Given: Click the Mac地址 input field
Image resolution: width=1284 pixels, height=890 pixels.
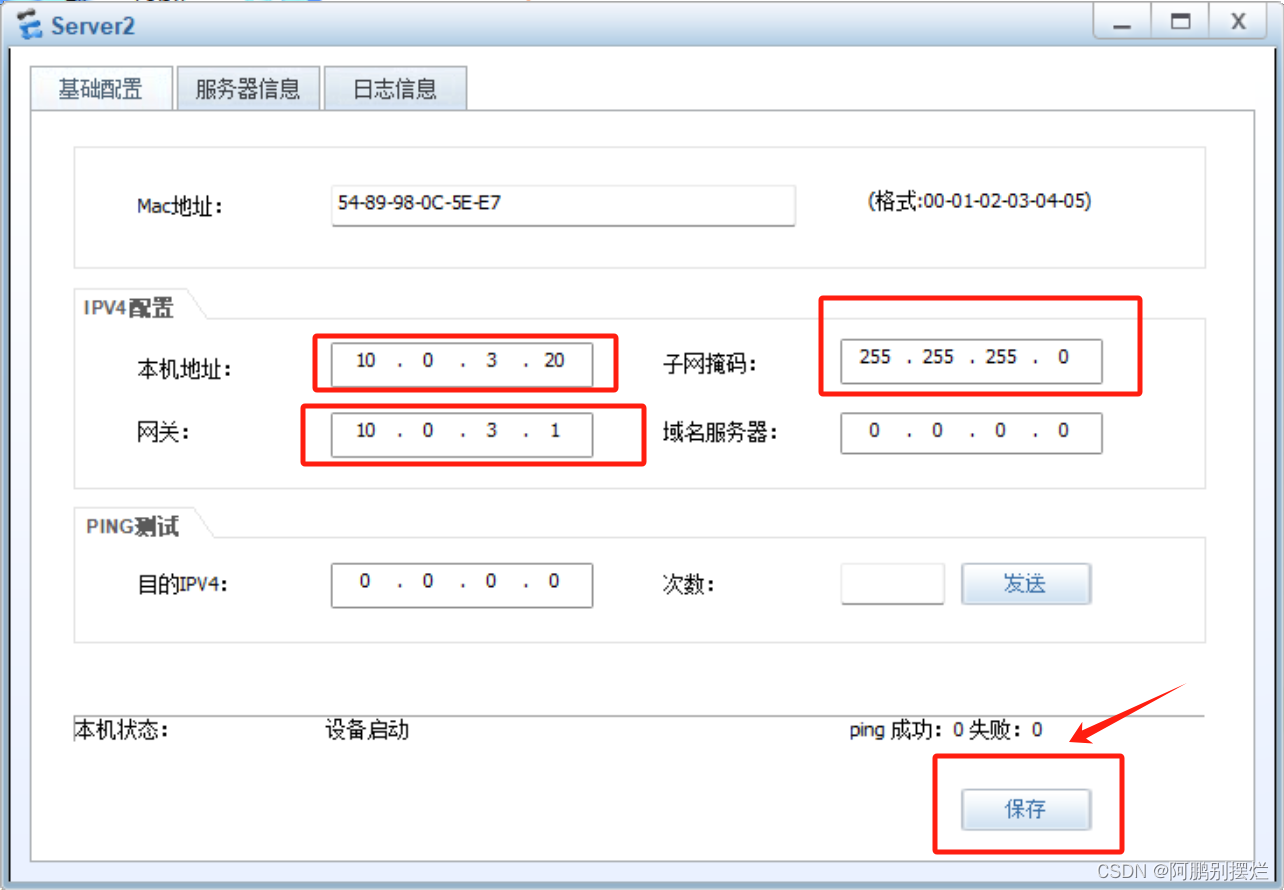Looking at the screenshot, I should (563, 204).
